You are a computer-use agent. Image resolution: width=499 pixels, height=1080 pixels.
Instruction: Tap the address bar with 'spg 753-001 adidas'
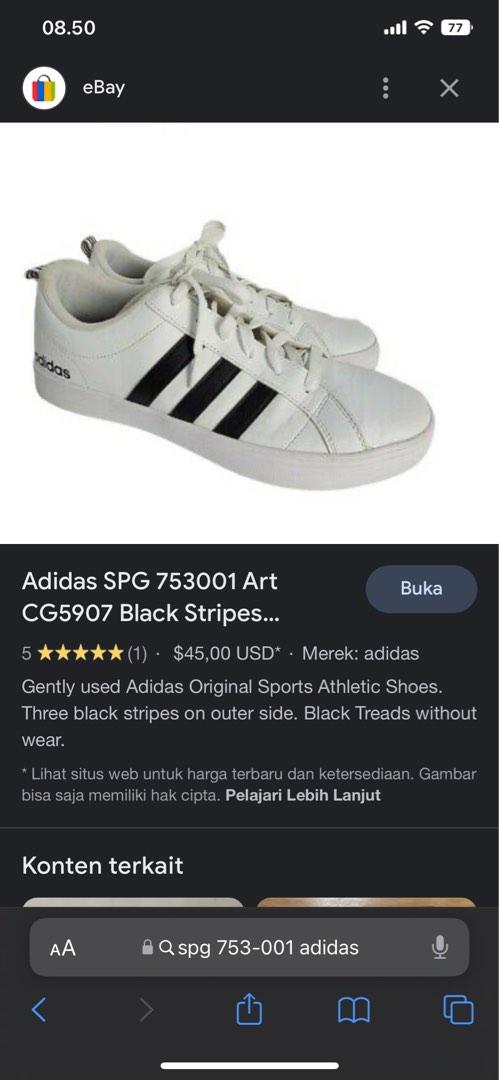(250, 948)
